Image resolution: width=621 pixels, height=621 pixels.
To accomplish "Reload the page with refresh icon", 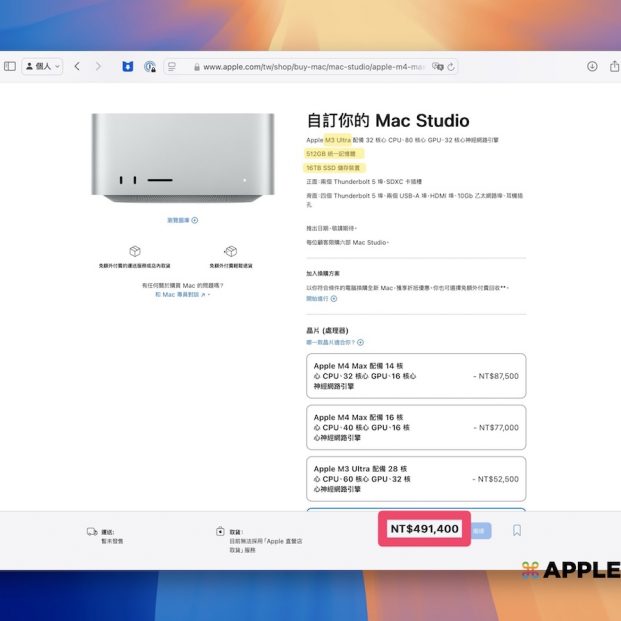I will tap(452, 67).
